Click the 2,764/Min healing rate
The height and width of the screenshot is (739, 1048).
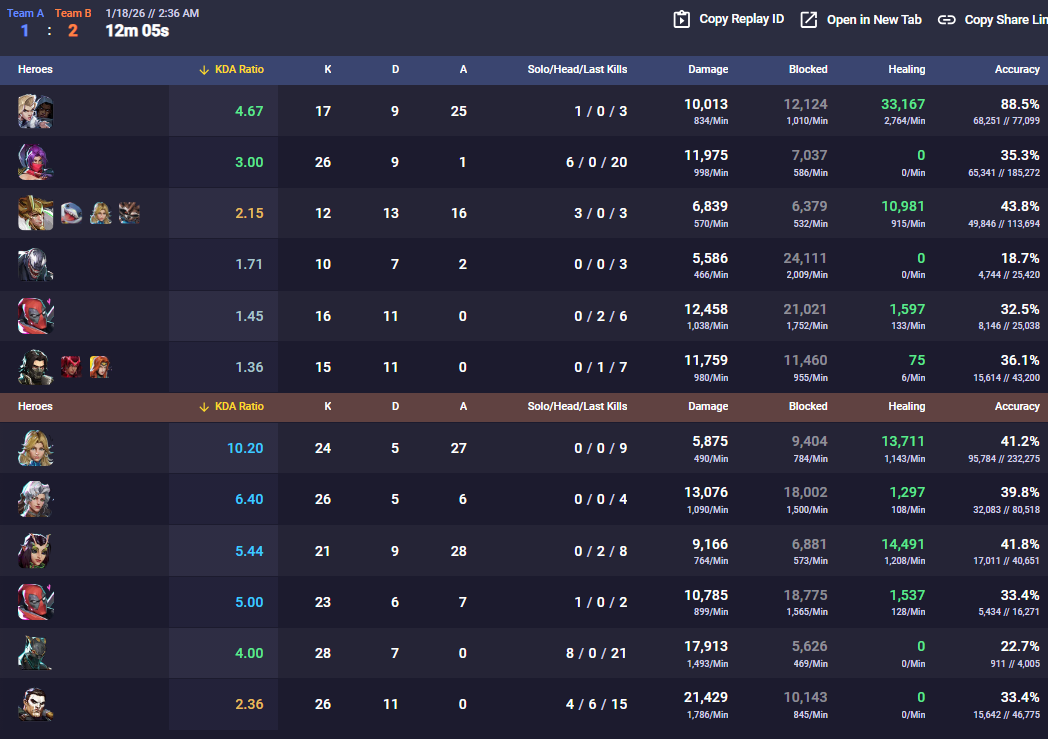[904, 121]
